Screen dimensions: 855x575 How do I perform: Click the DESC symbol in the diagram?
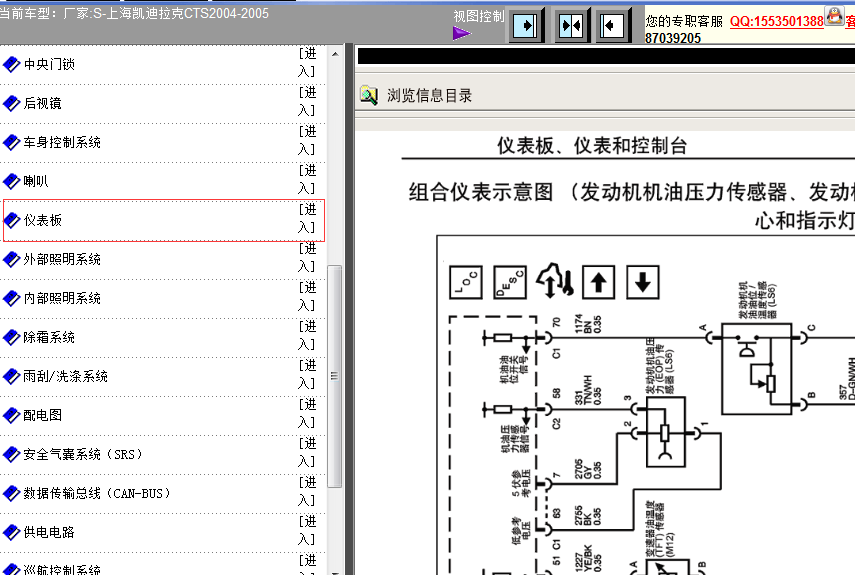[x=510, y=282]
